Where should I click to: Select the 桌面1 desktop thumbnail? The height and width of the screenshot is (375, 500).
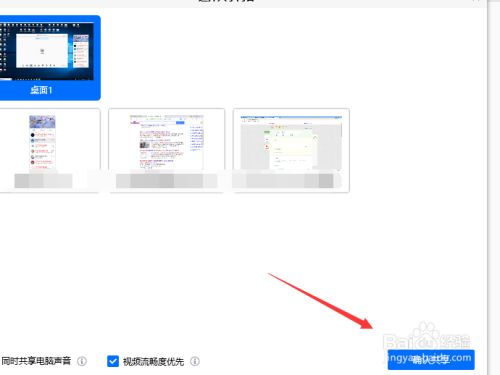coord(49,58)
